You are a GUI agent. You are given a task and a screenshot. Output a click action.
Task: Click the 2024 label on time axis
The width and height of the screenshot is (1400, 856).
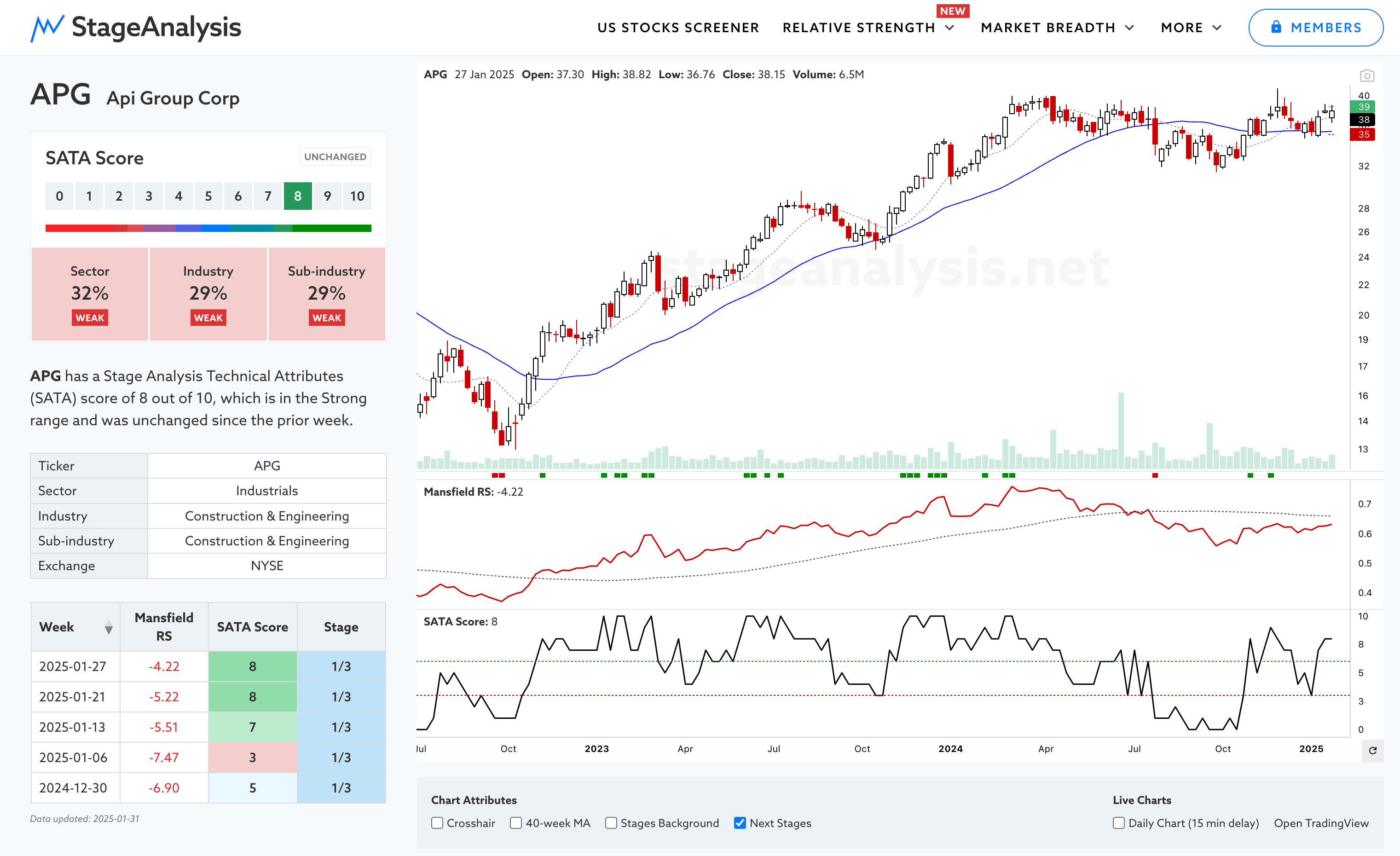click(x=950, y=749)
